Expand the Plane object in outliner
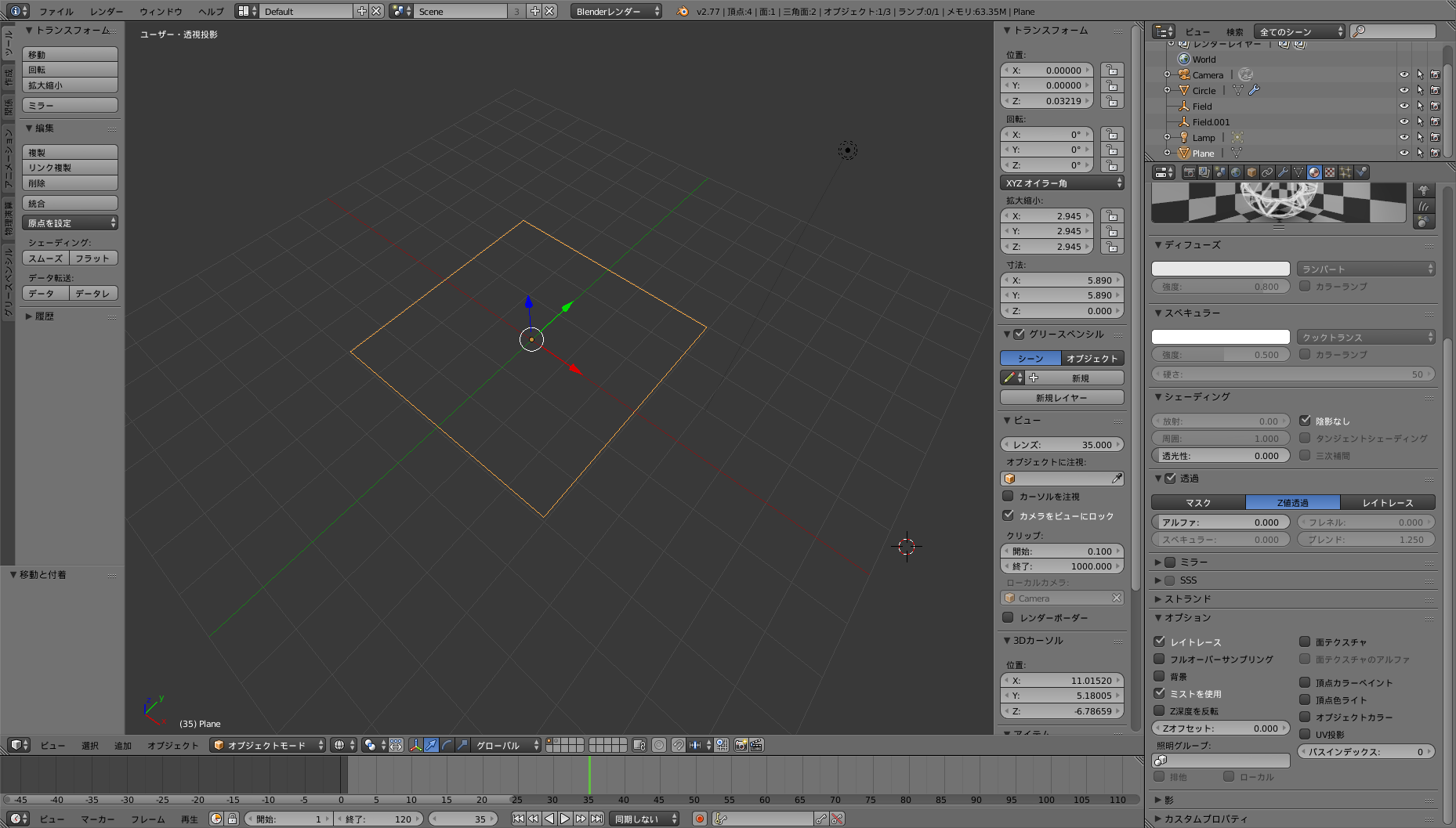The height and width of the screenshot is (828, 1456). click(x=1167, y=153)
